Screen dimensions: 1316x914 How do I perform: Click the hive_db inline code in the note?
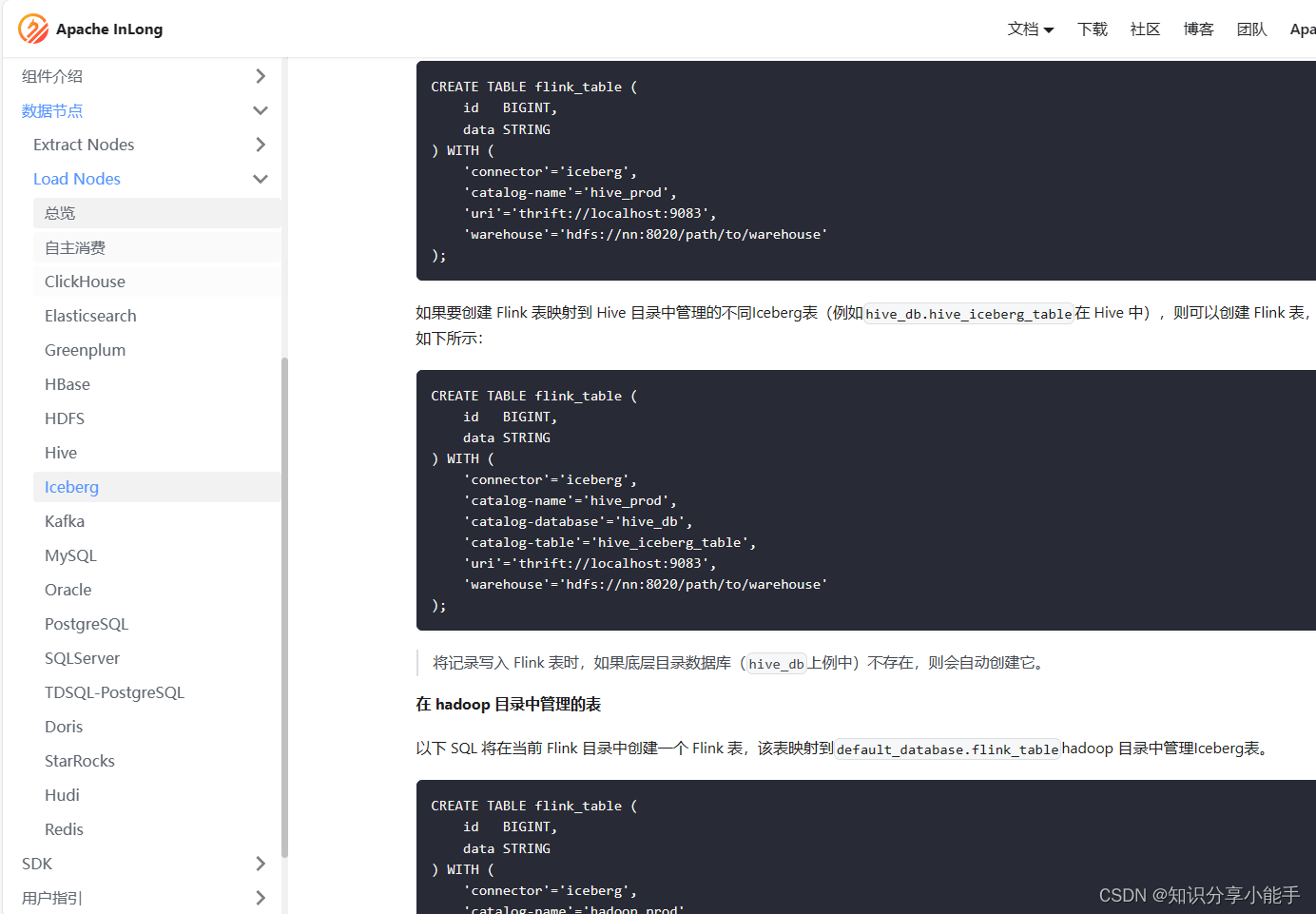coord(776,664)
